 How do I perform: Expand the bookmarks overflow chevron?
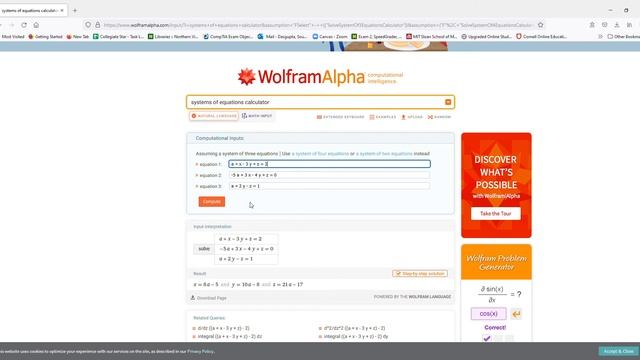click(x=600, y=36)
